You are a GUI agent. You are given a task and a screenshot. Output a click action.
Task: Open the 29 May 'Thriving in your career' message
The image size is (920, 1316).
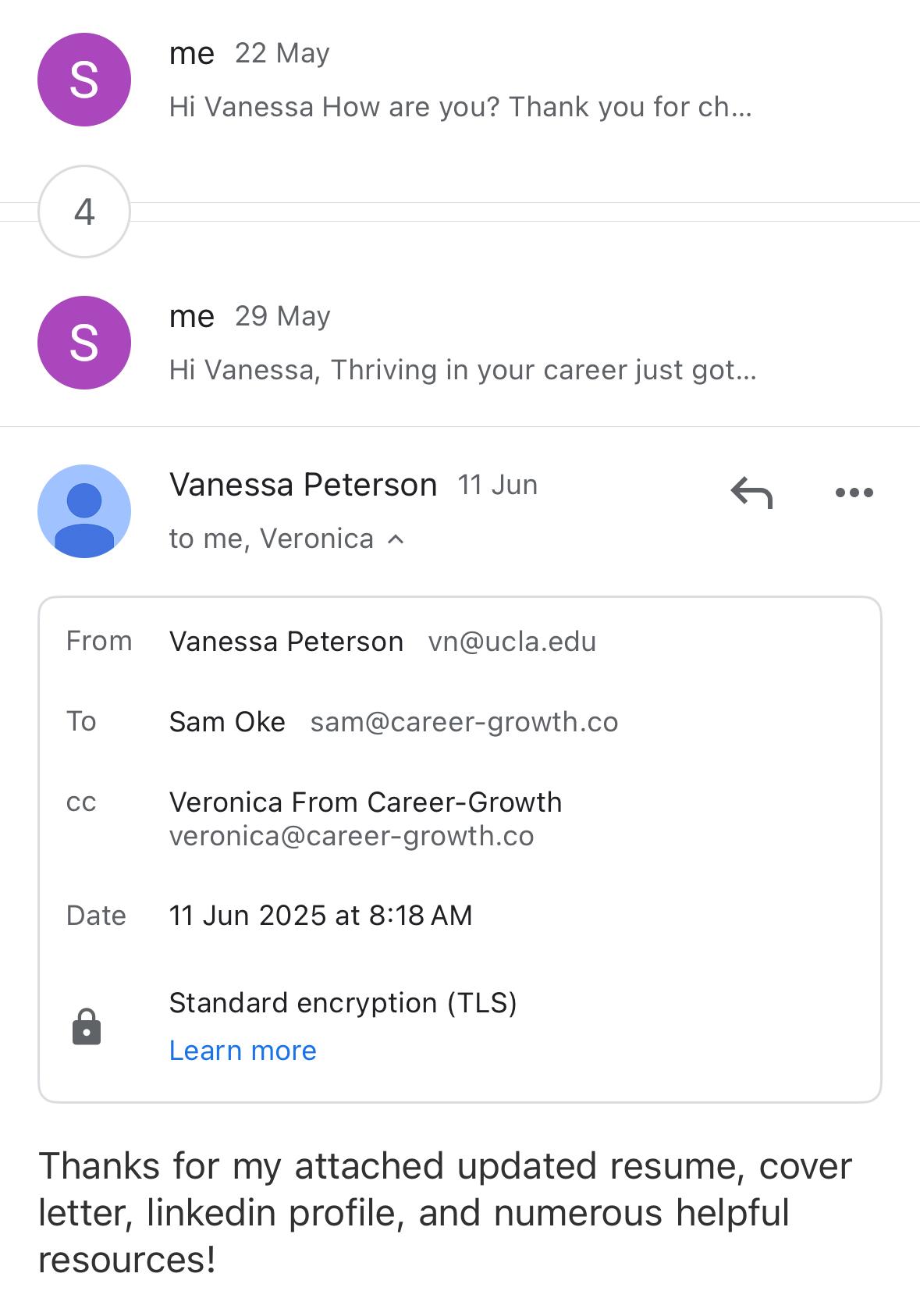(x=463, y=370)
